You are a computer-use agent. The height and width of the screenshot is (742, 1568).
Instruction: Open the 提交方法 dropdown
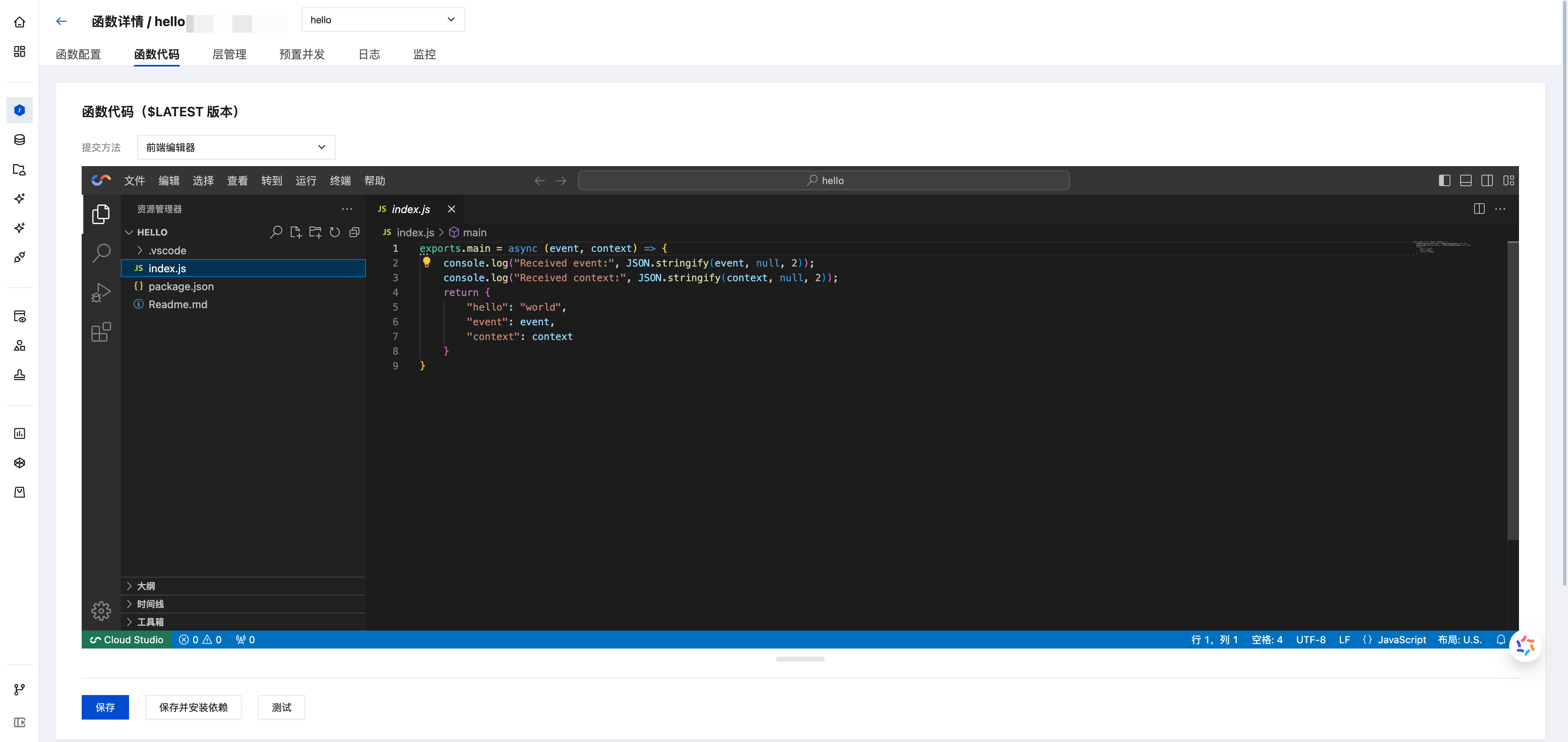(236, 147)
